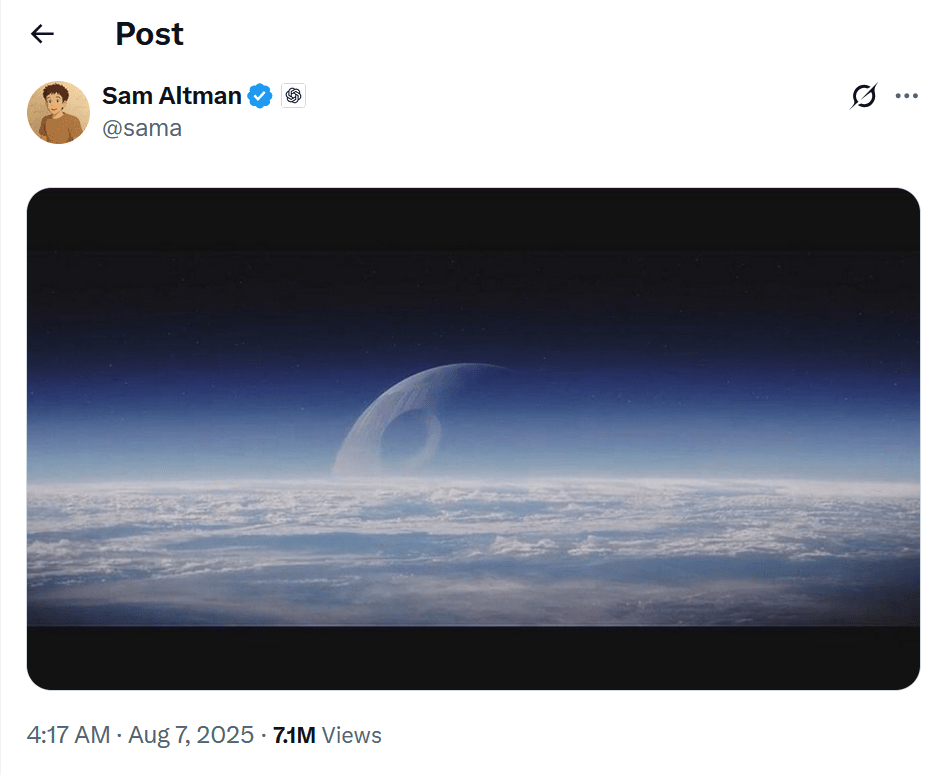The image size is (946, 775).
Task: Click the Aug 7, 2025 date
Action: tap(190, 736)
